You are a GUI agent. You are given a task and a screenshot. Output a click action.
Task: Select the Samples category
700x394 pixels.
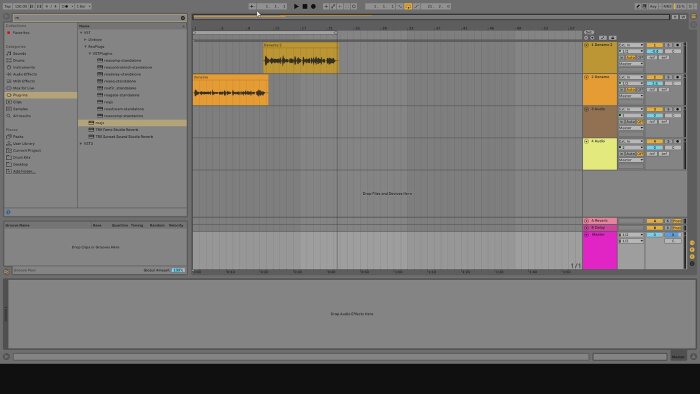[20, 109]
